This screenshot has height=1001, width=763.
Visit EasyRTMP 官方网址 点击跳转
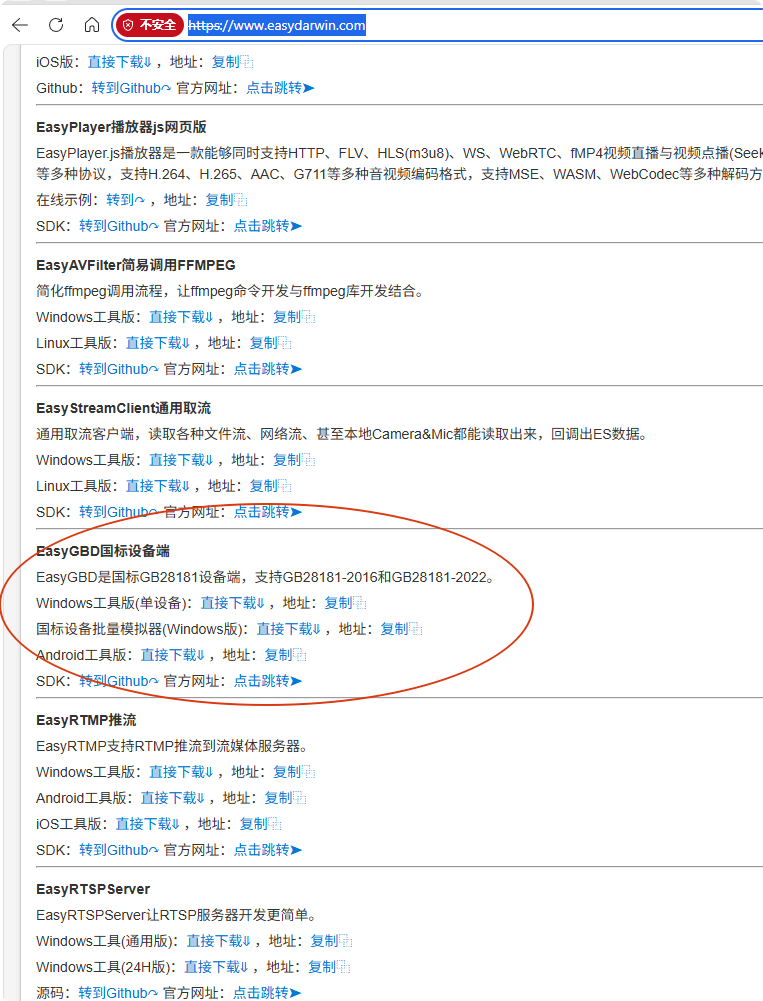click(x=268, y=850)
